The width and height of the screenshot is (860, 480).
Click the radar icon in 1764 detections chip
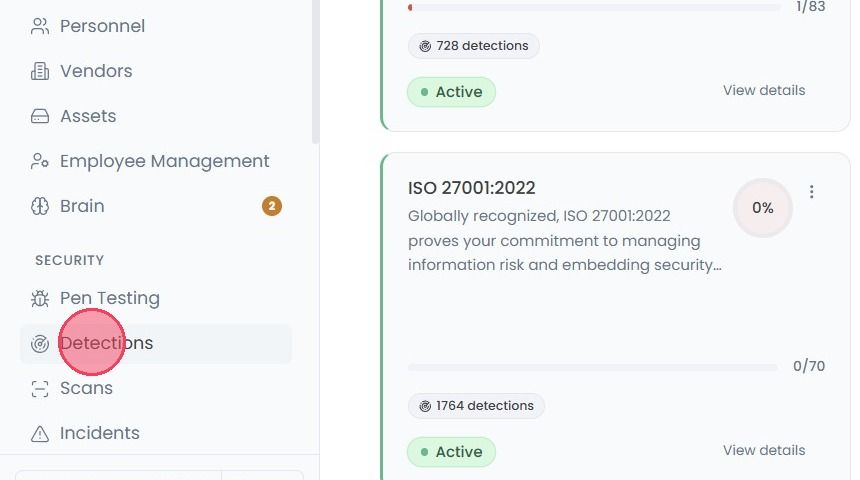[425, 406]
